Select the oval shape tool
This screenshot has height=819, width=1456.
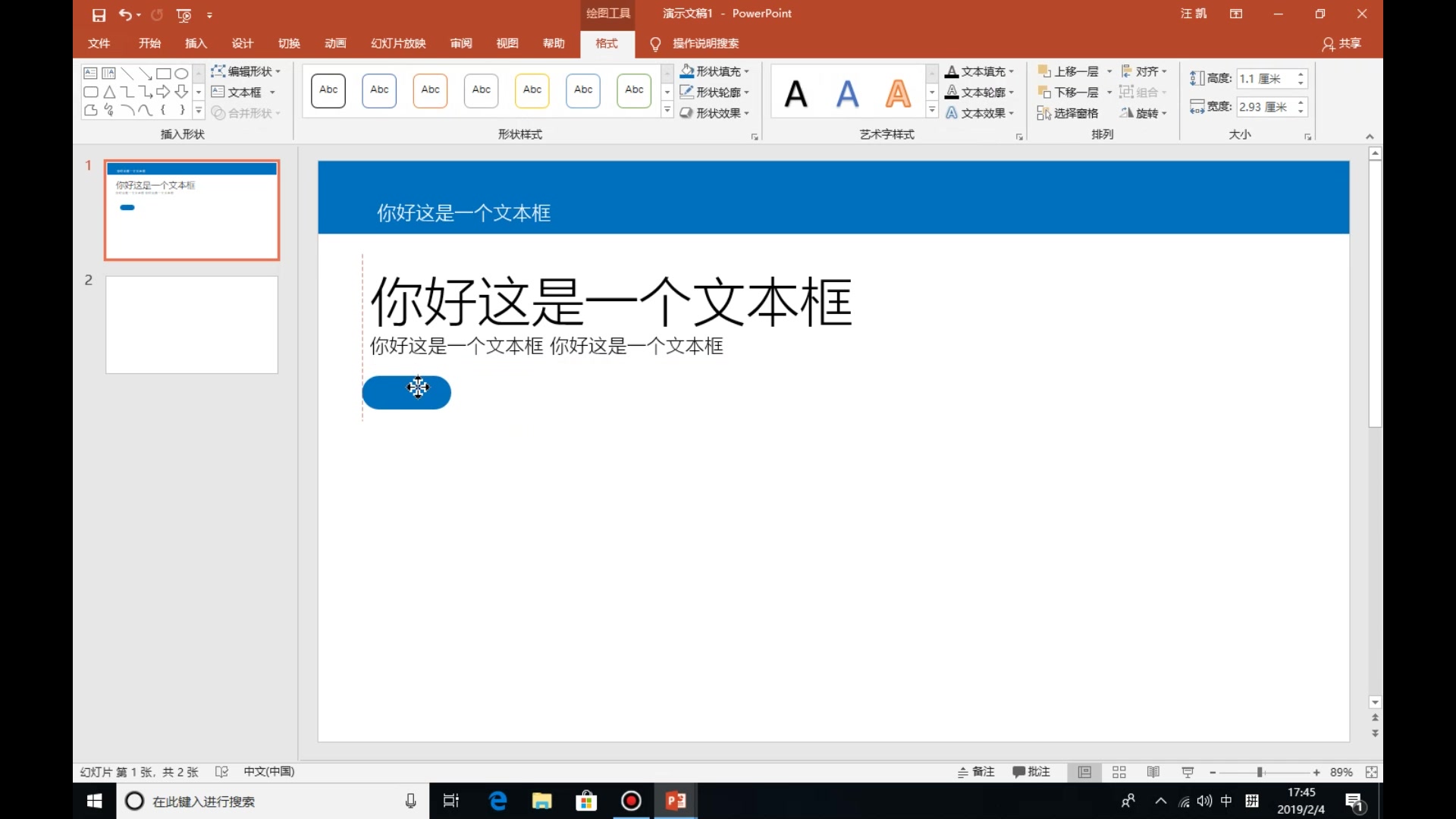[181, 73]
